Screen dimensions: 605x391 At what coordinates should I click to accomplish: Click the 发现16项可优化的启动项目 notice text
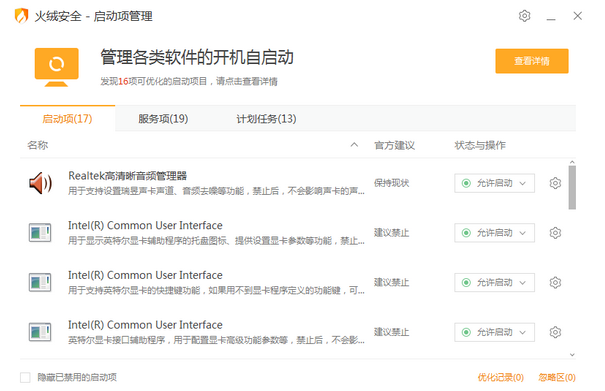coord(189,81)
